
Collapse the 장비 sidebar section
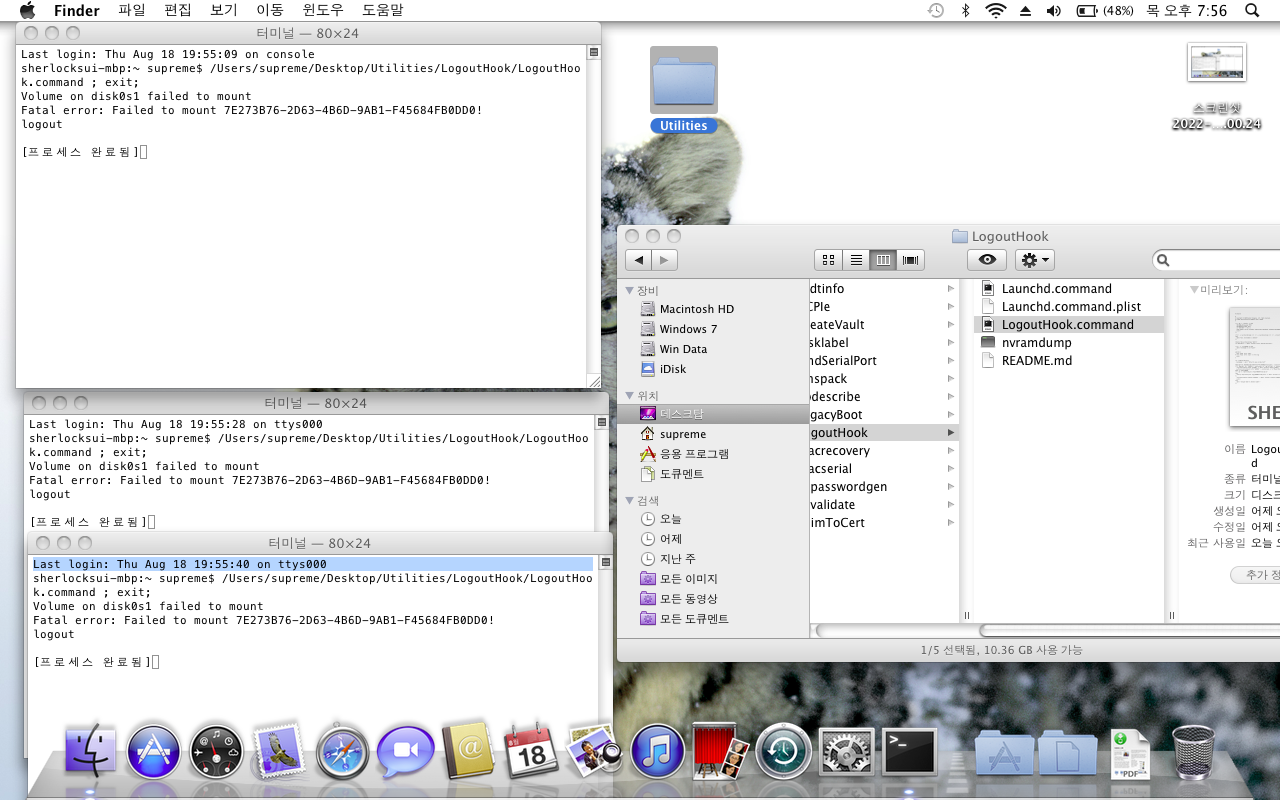629,290
